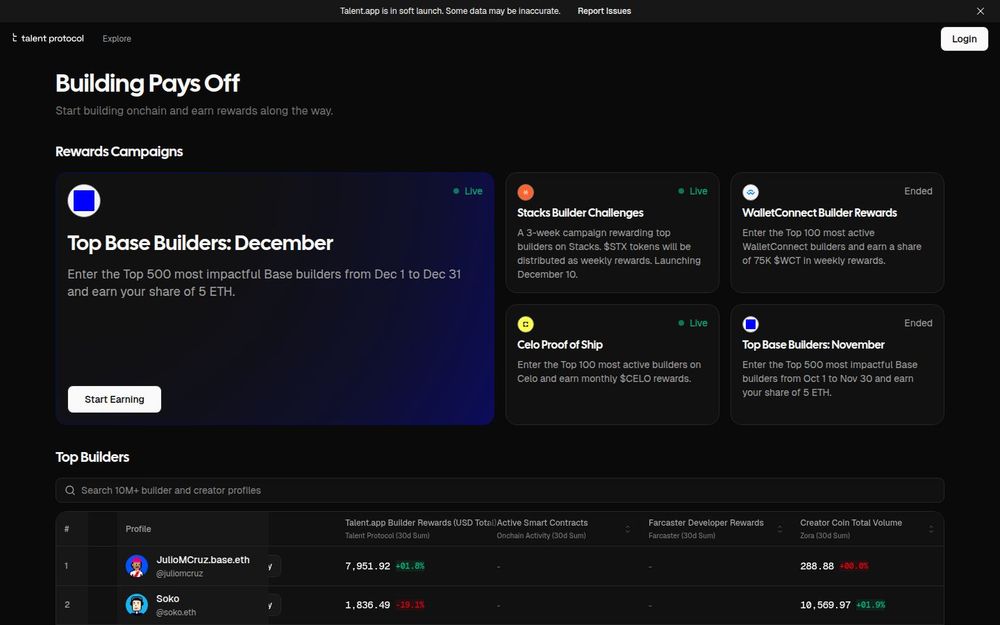Click the @soko.eth handle
Screen dimensions: 1000x625
tap(176, 612)
